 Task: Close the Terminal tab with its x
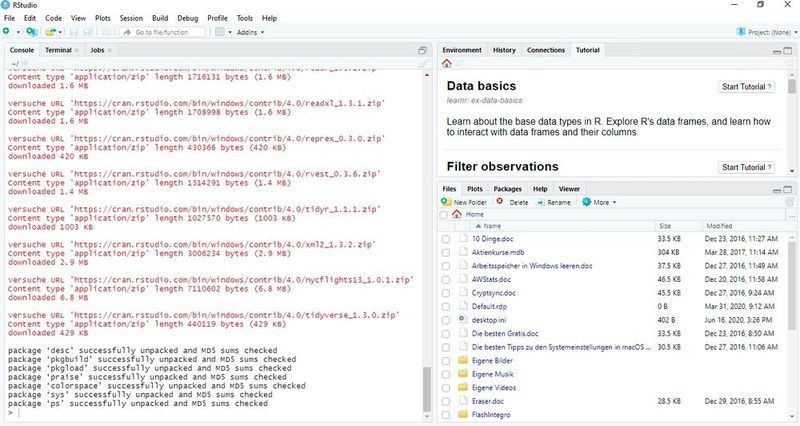77,50
